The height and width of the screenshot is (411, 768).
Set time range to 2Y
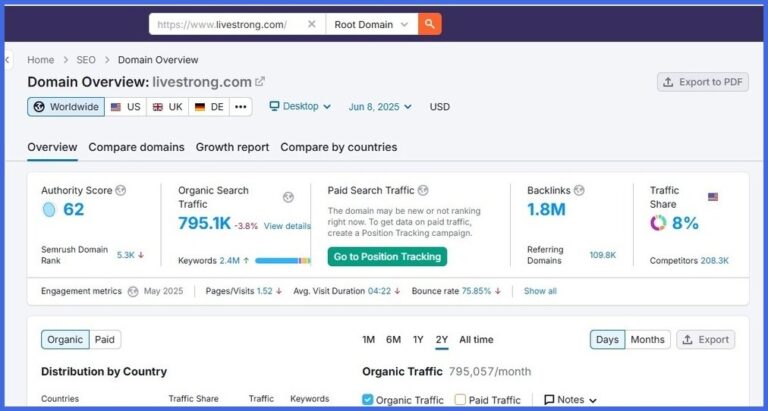pyautogui.click(x=442, y=339)
